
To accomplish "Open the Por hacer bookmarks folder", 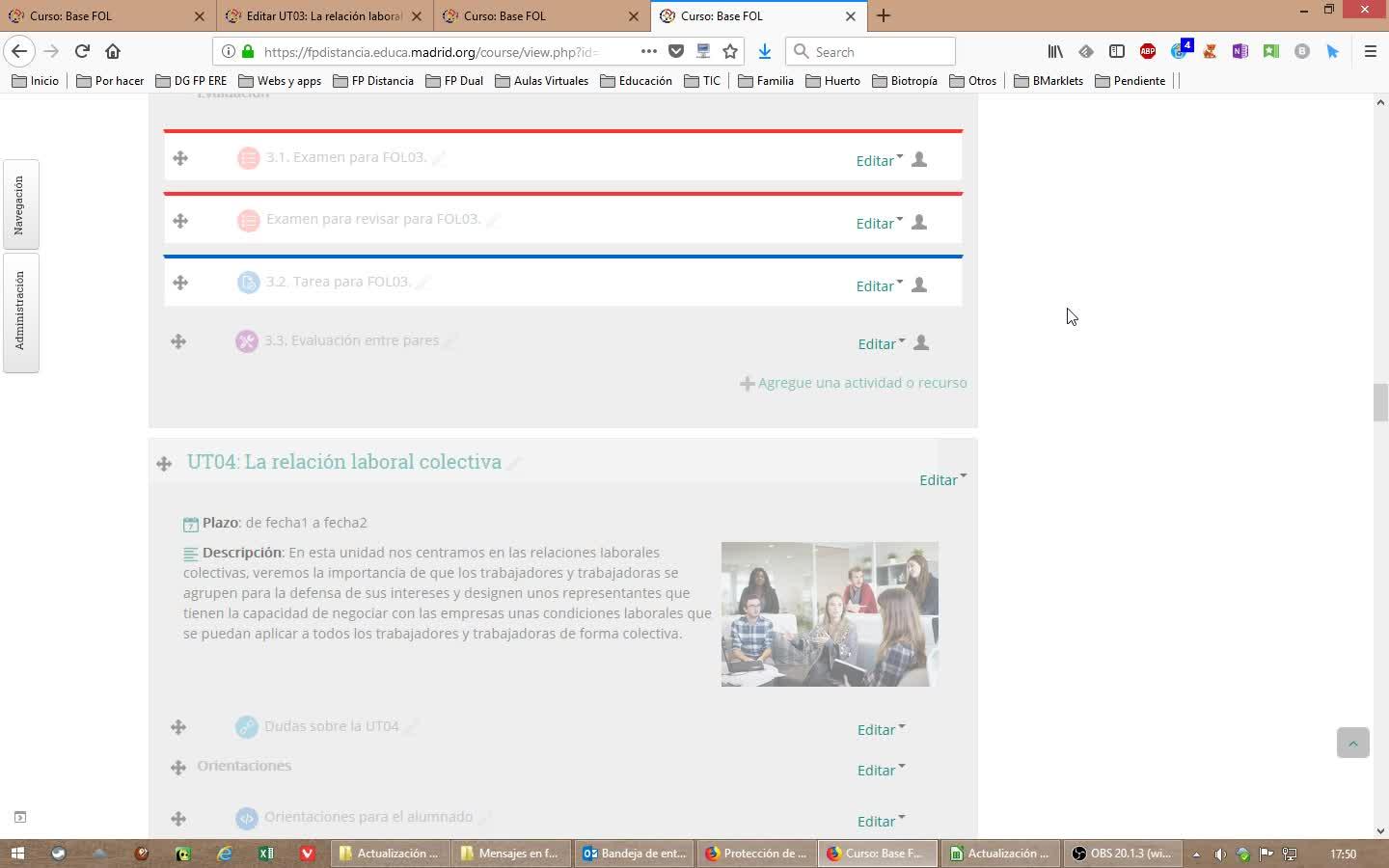I will 110,80.
